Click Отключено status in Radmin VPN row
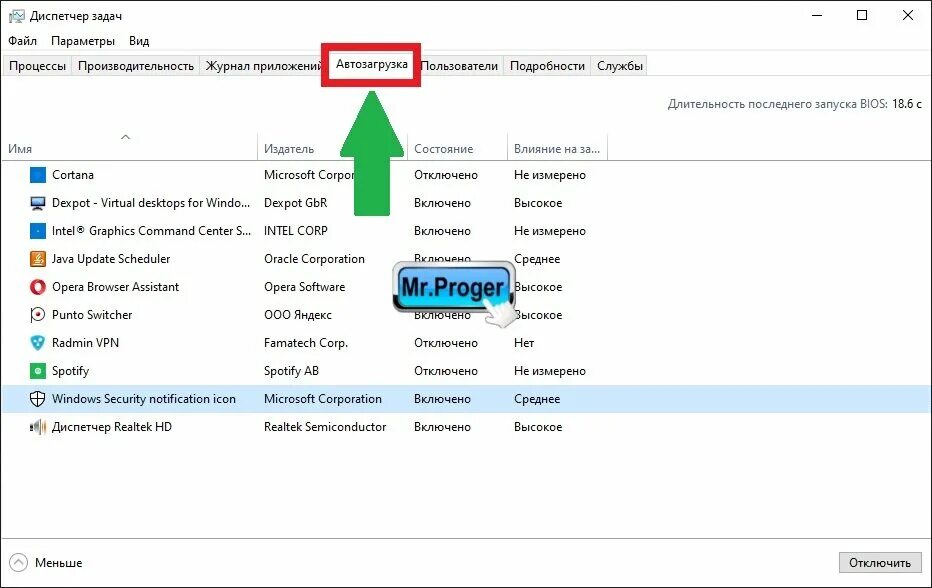The width and height of the screenshot is (932, 588). pos(446,343)
